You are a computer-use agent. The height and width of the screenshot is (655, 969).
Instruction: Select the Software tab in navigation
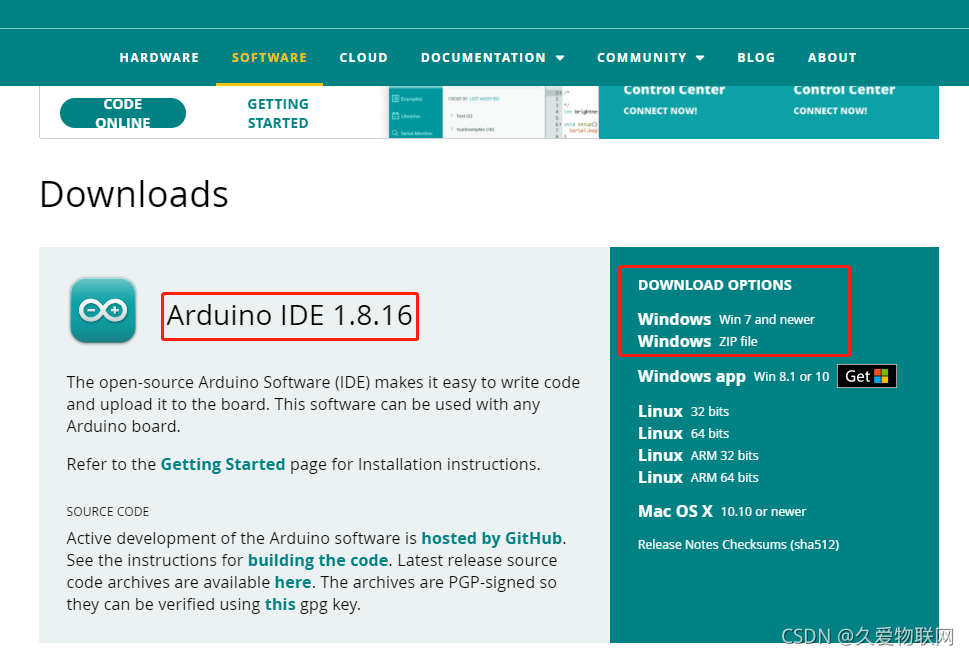269,57
